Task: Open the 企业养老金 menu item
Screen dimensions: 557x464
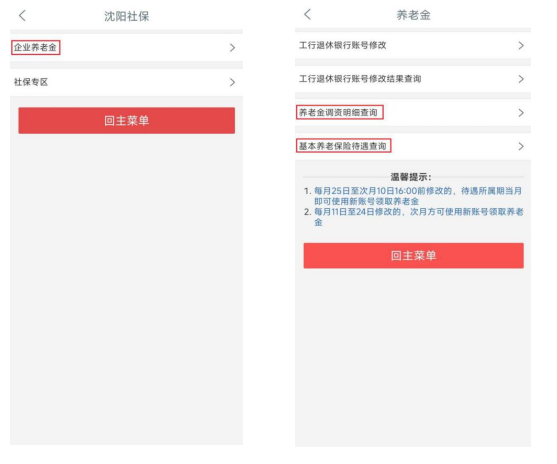Action: 126,47
